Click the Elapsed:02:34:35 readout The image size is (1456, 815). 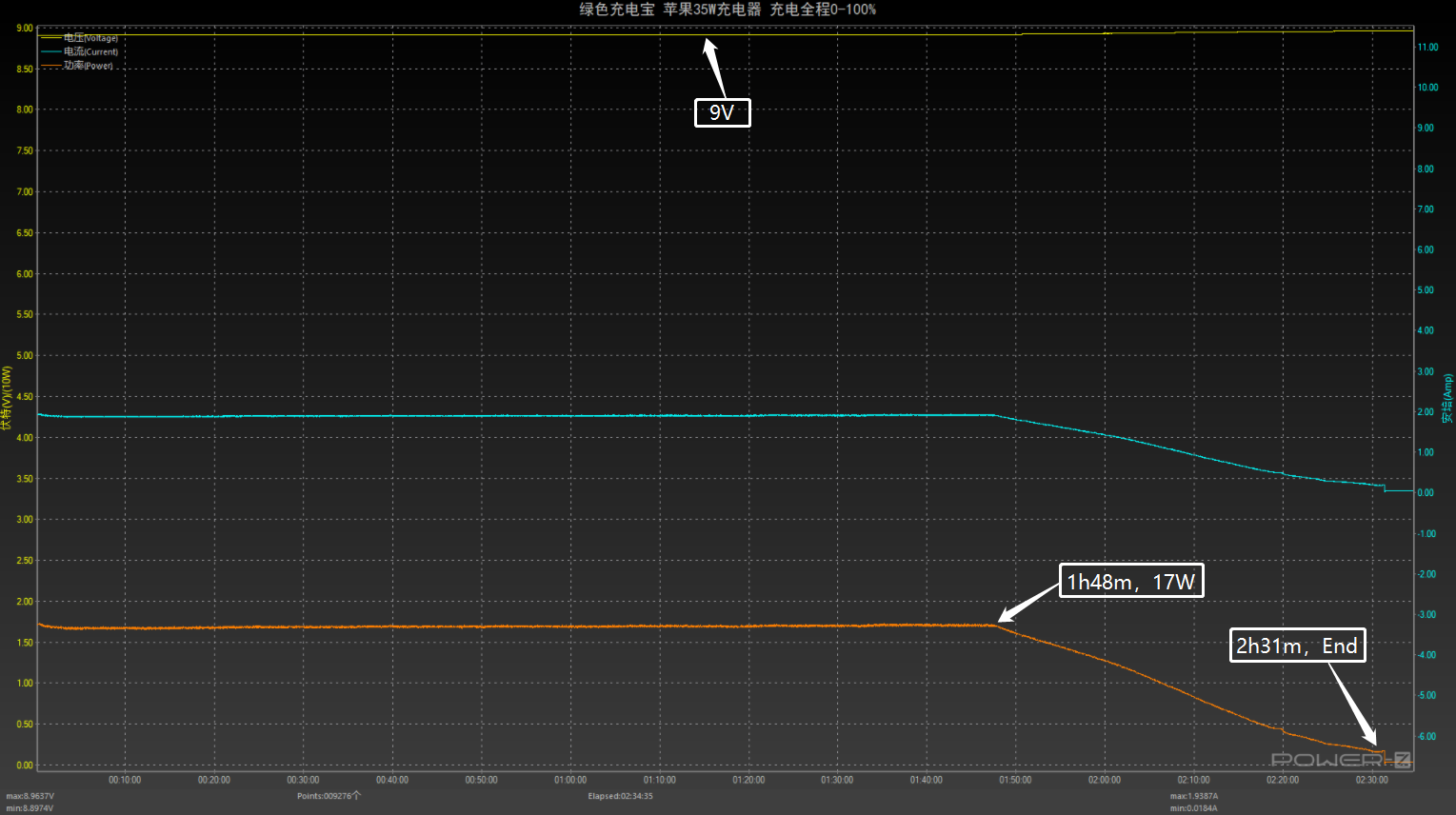pos(620,796)
